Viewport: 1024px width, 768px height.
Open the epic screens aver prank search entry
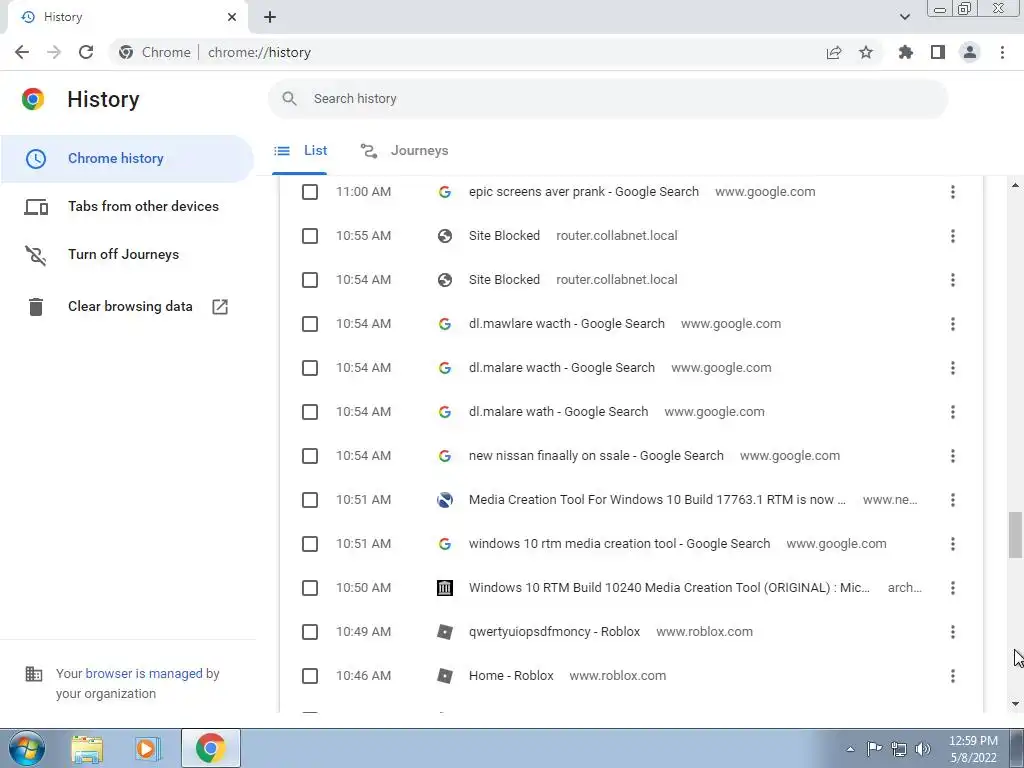click(584, 192)
